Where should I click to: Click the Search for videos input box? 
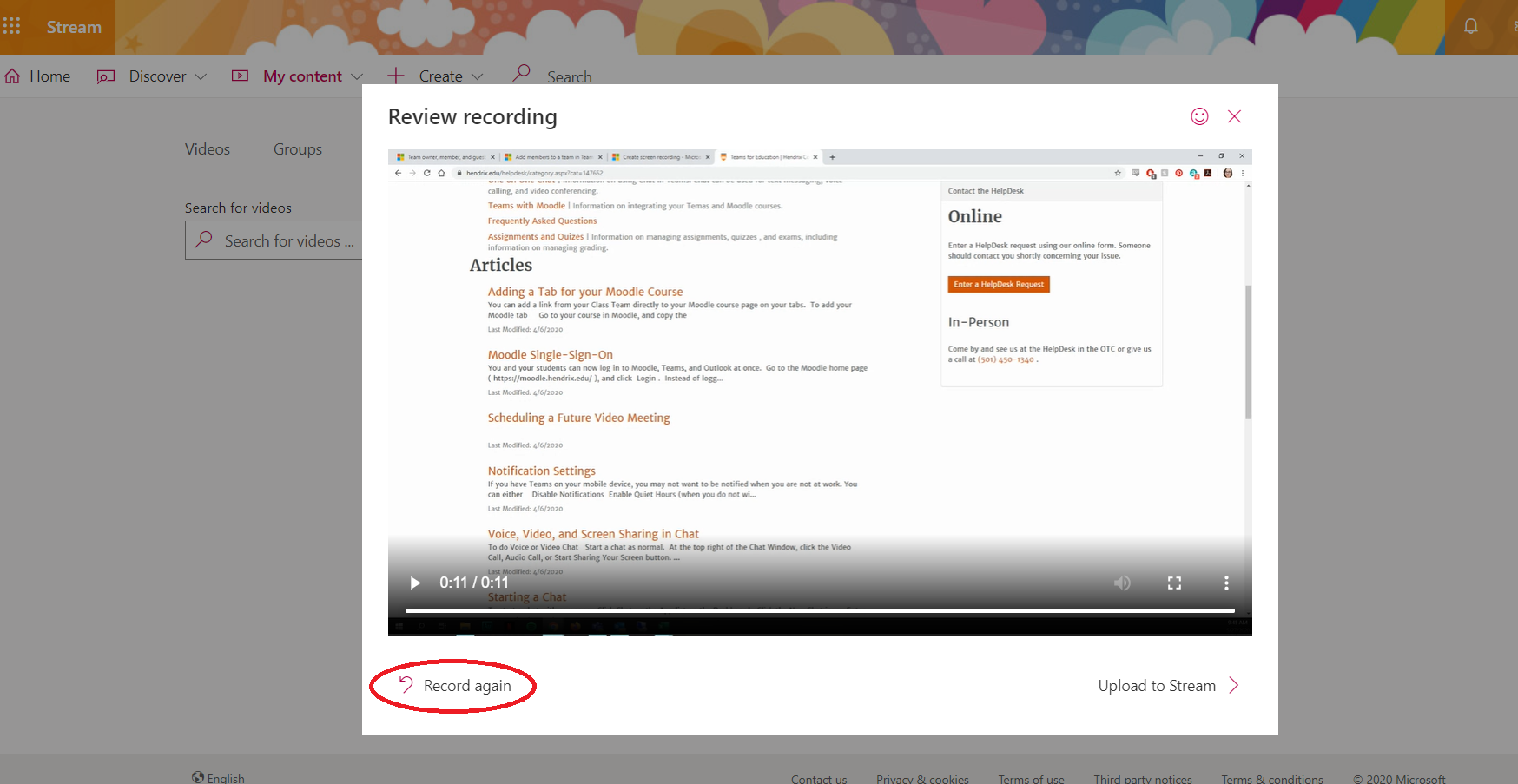[x=274, y=240]
